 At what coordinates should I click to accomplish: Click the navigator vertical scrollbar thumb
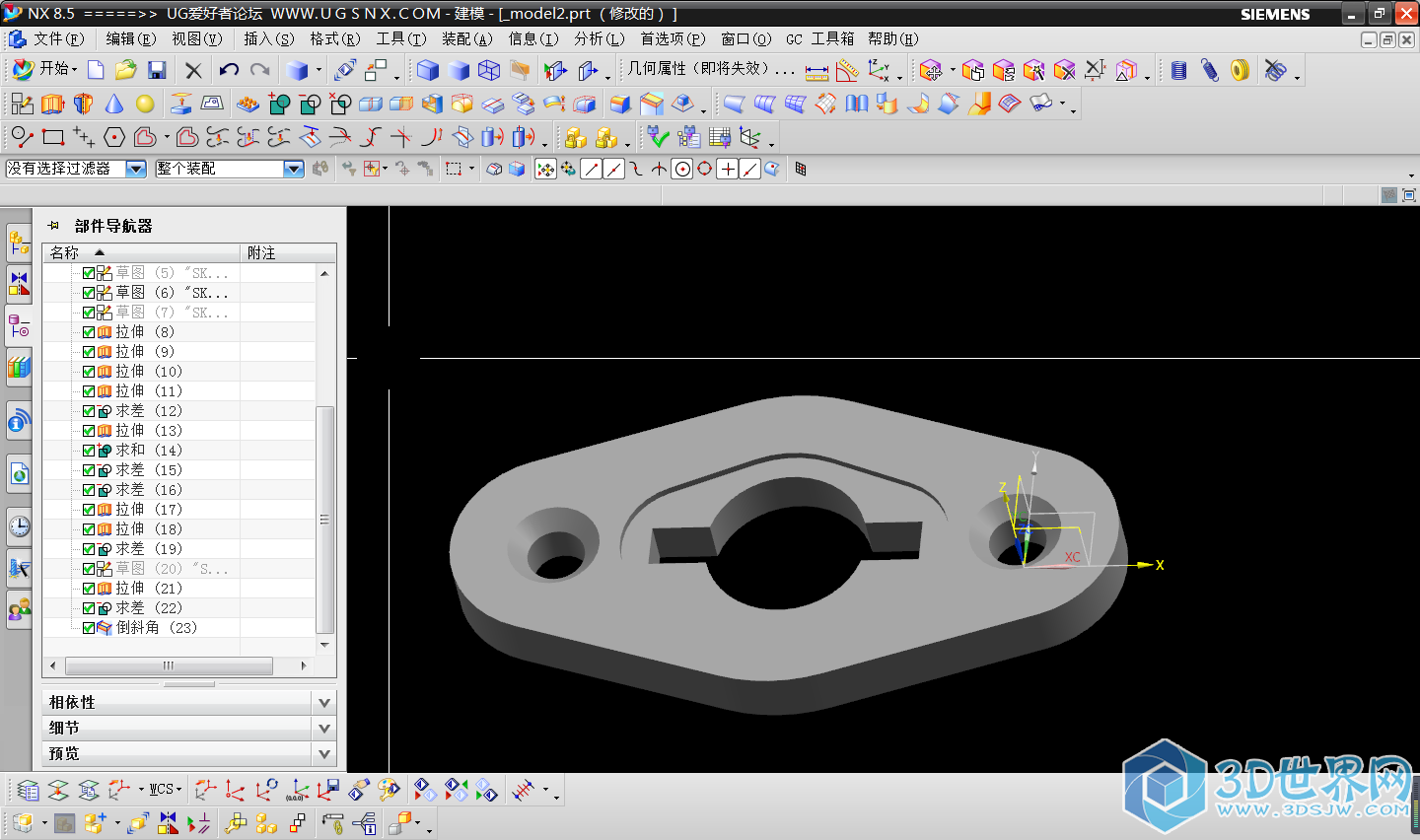(324, 520)
